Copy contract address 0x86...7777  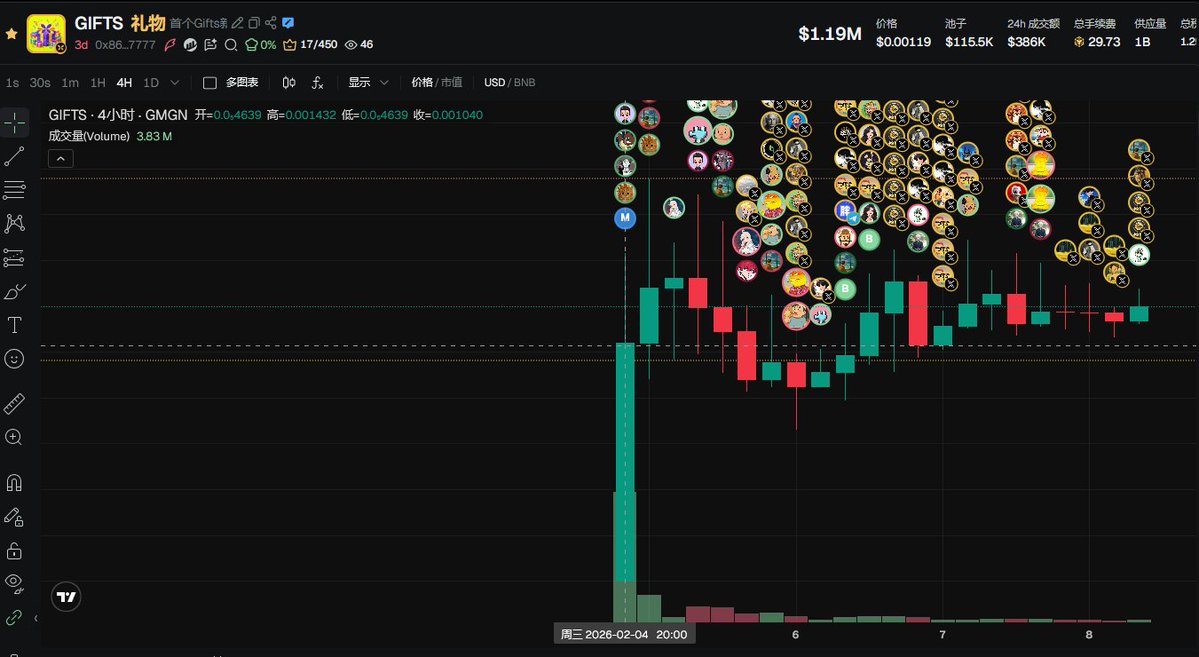coord(125,44)
